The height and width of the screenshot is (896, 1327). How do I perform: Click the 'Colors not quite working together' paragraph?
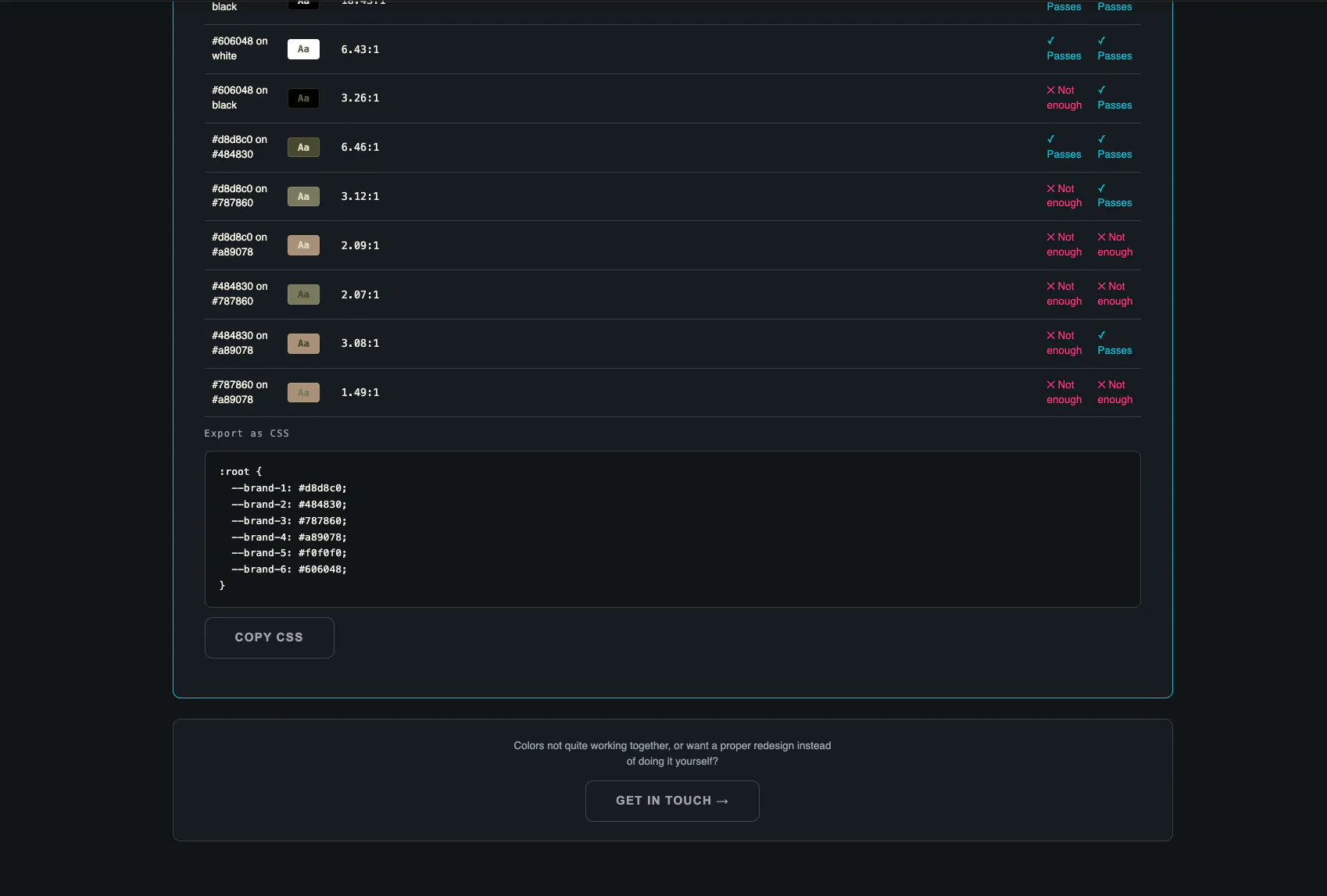[x=672, y=754]
